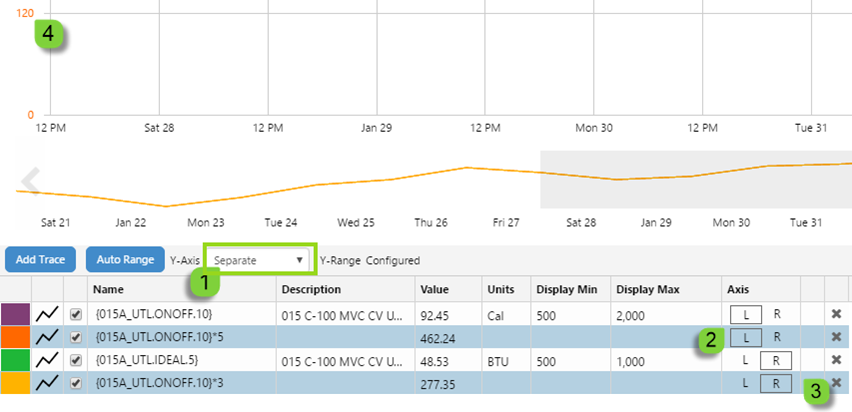
Task: Click the Add Trace button
Action: coord(41,259)
